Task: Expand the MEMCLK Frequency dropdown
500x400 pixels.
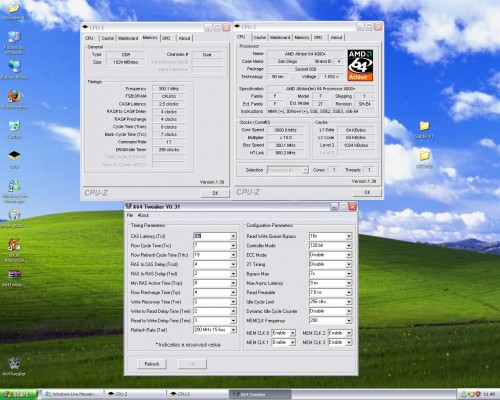Action: 349,320
